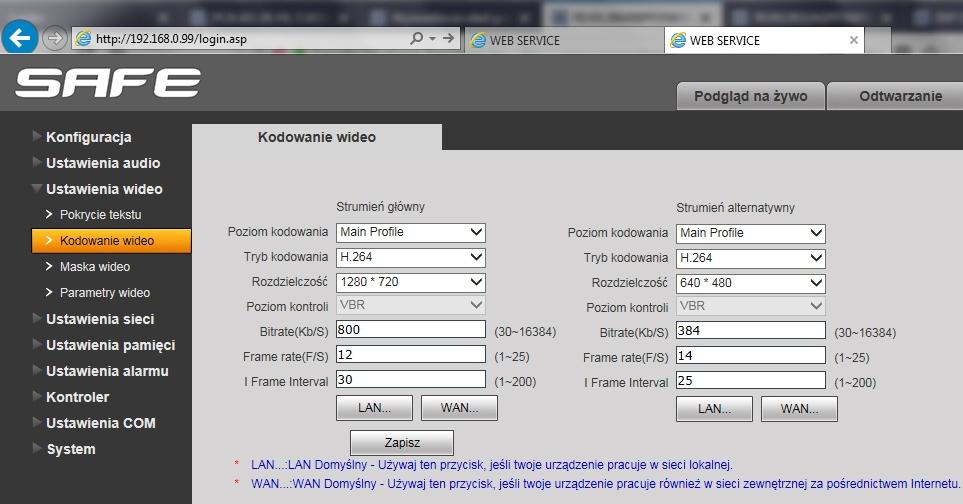Open the Podgląd na żywo tab
The width and height of the screenshot is (963, 504).
[x=751, y=96]
